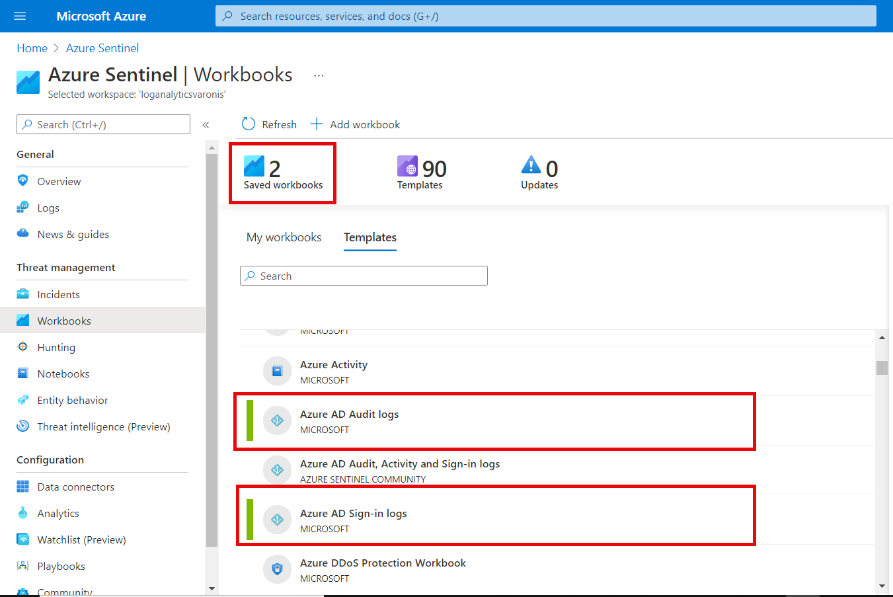Click the sidebar scroll down arrow
The image size is (893, 597).
pyautogui.click(x=212, y=588)
